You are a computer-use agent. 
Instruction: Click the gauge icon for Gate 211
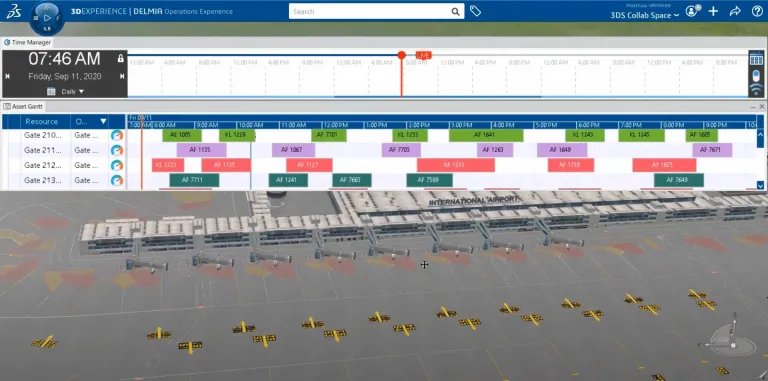click(x=117, y=150)
